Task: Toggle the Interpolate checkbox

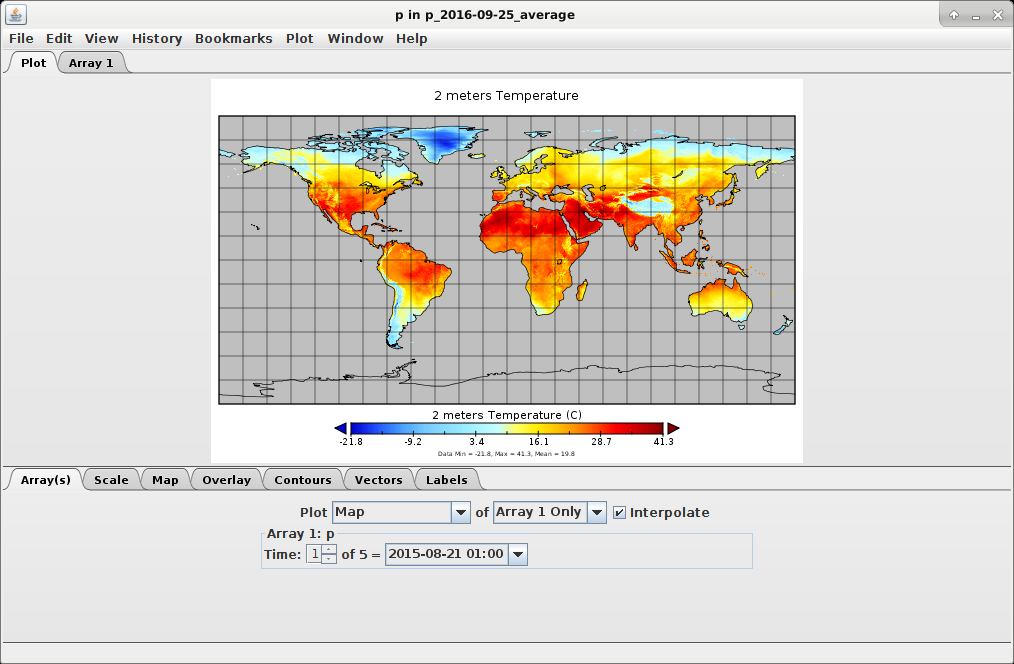Action: 620,513
